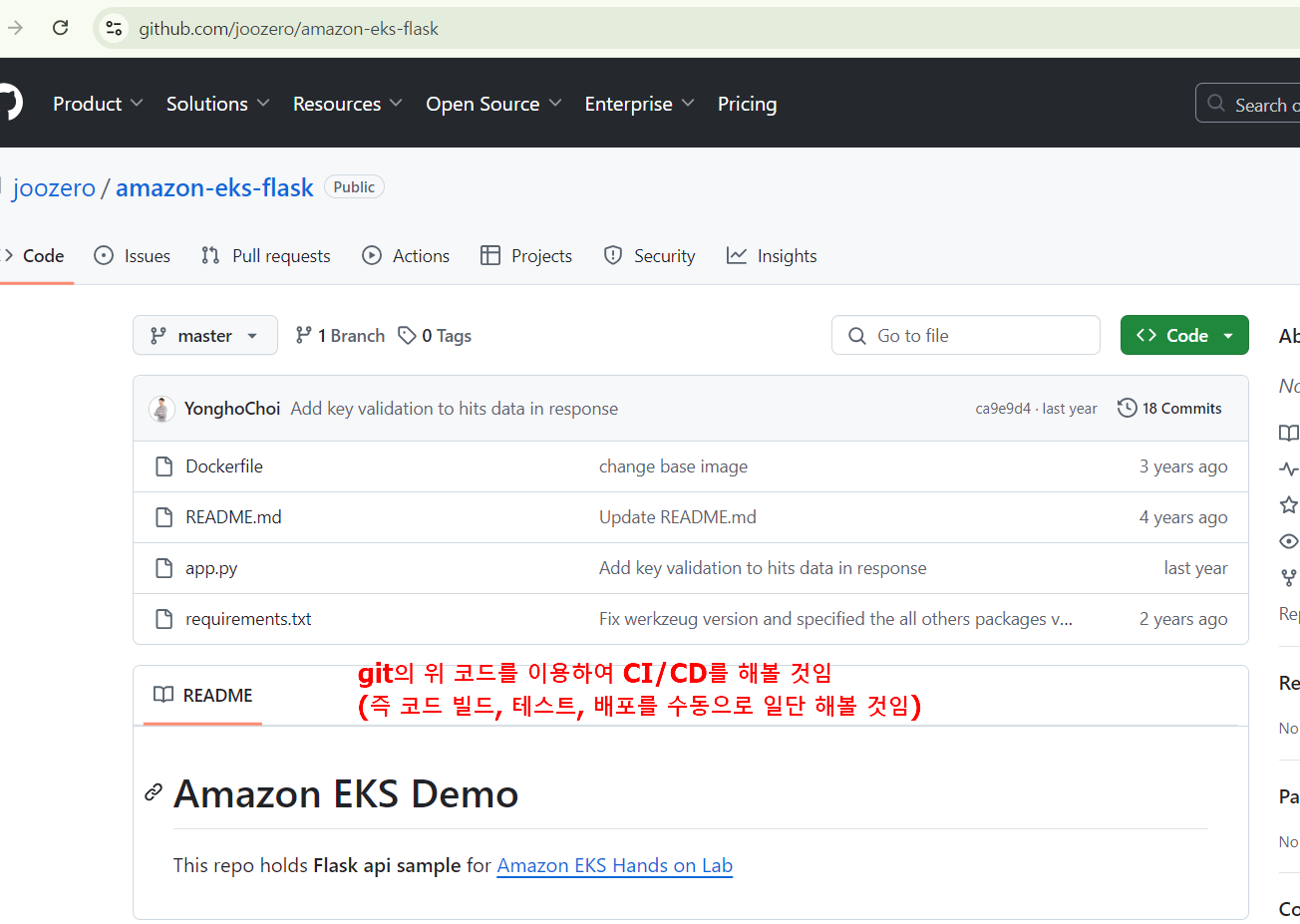View the 0 Tags list
Image resolution: width=1300 pixels, height=924 pixels.
coord(435,336)
